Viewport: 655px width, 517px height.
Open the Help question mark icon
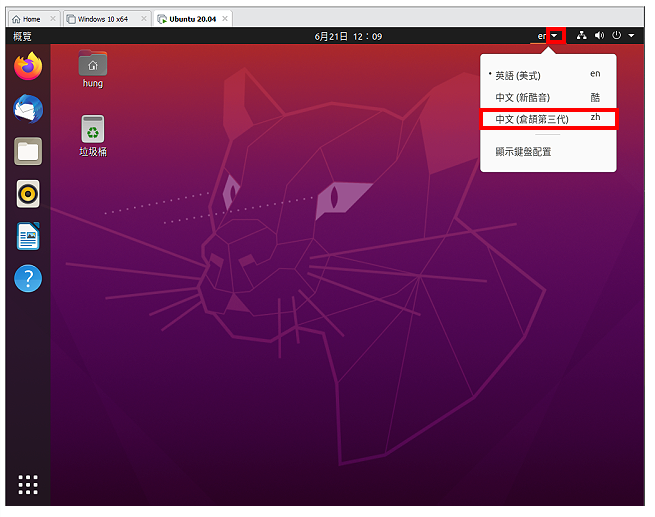tap(28, 279)
